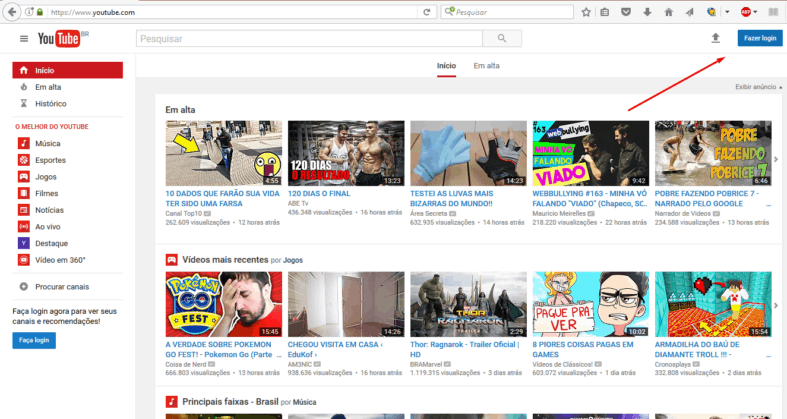This screenshot has width=787, height=419.
Task: Open the blue gloves video thumbnail
Action: pyautogui.click(x=468, y=153)
